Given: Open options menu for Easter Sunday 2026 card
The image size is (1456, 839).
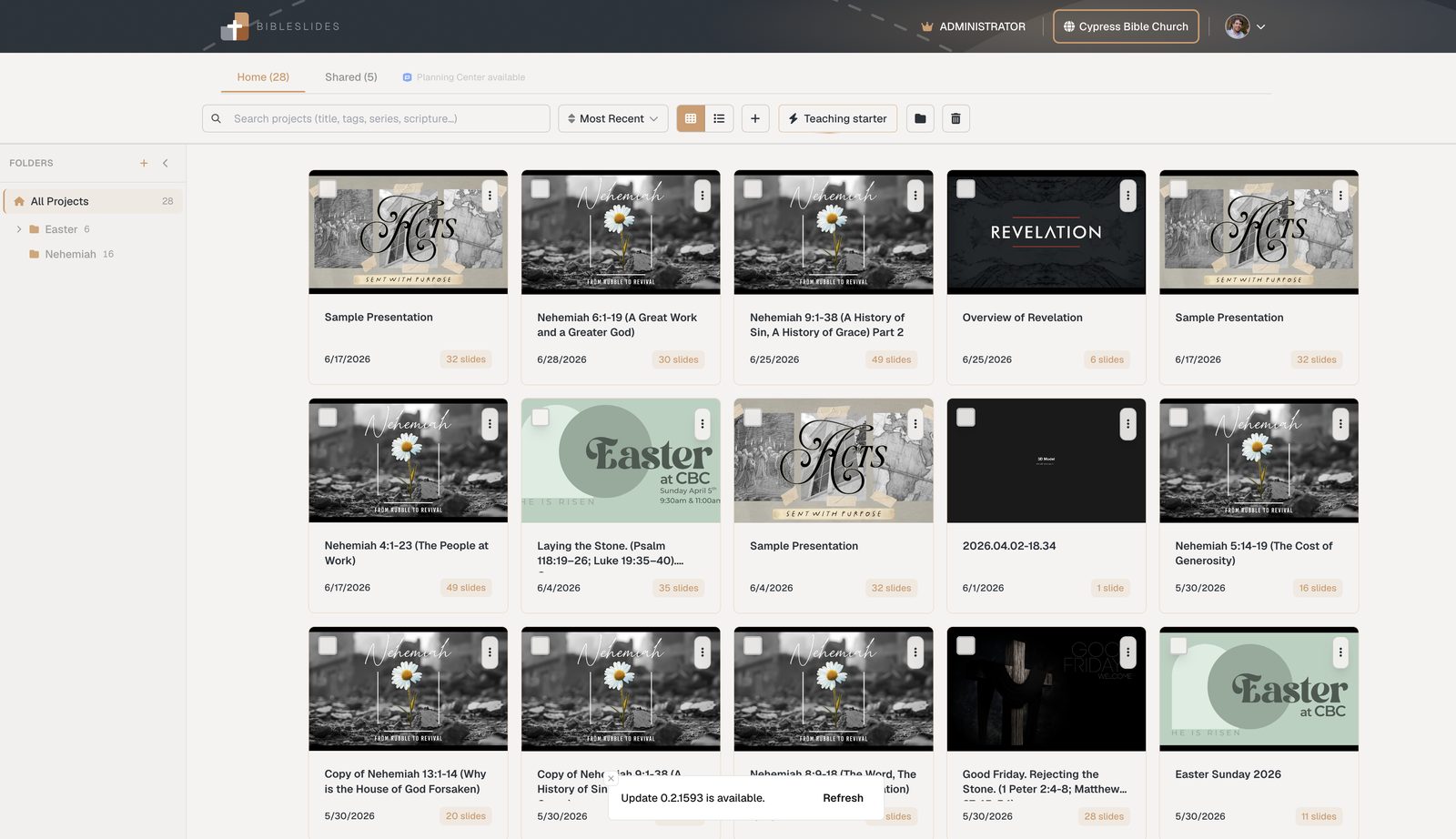Looking at the screenshot, I should point(1340,652).
